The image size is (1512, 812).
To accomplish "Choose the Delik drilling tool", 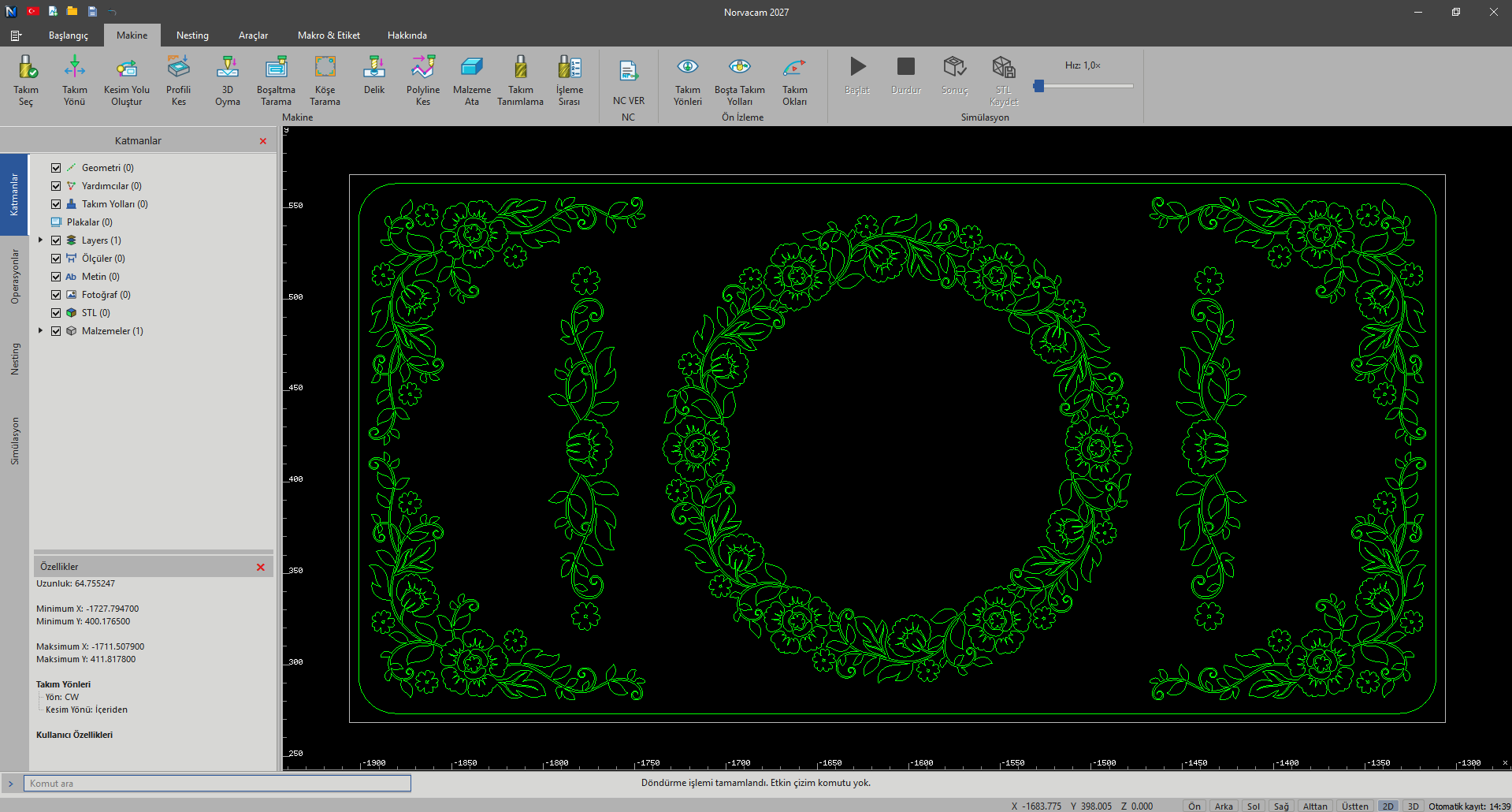I will [374, 75].
